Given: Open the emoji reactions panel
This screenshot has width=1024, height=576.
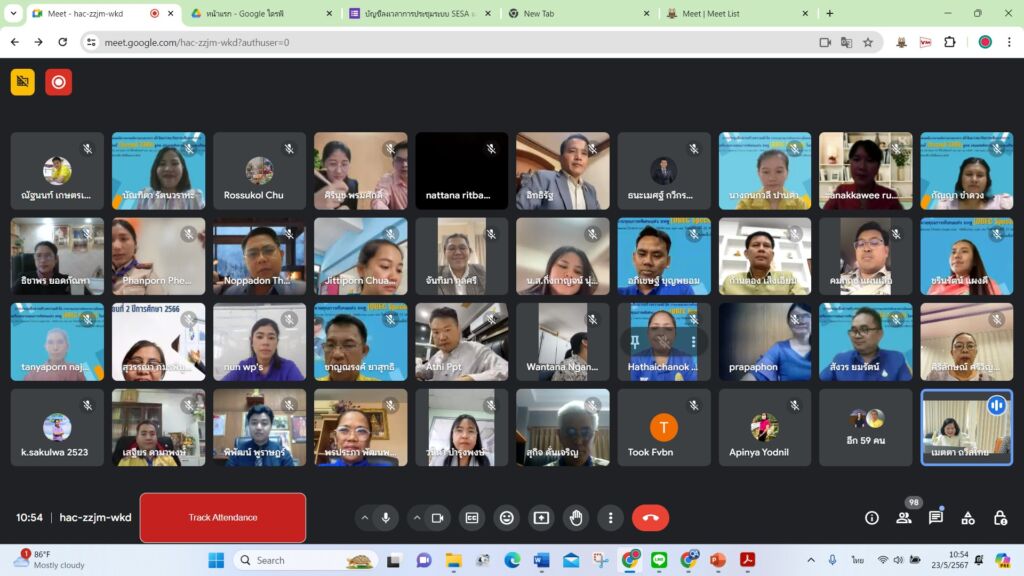Looking at the screenshot, I should click(x=507, y=517).
